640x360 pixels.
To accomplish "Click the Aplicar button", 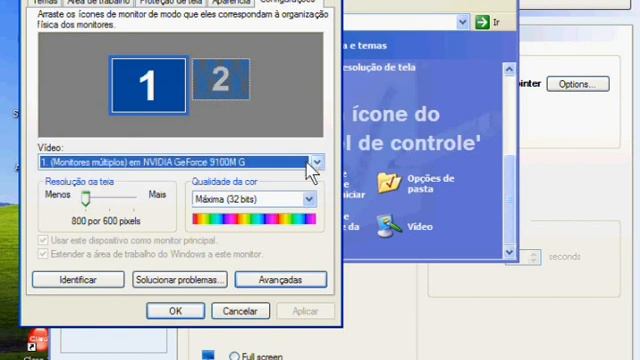I will pos(305,311).
